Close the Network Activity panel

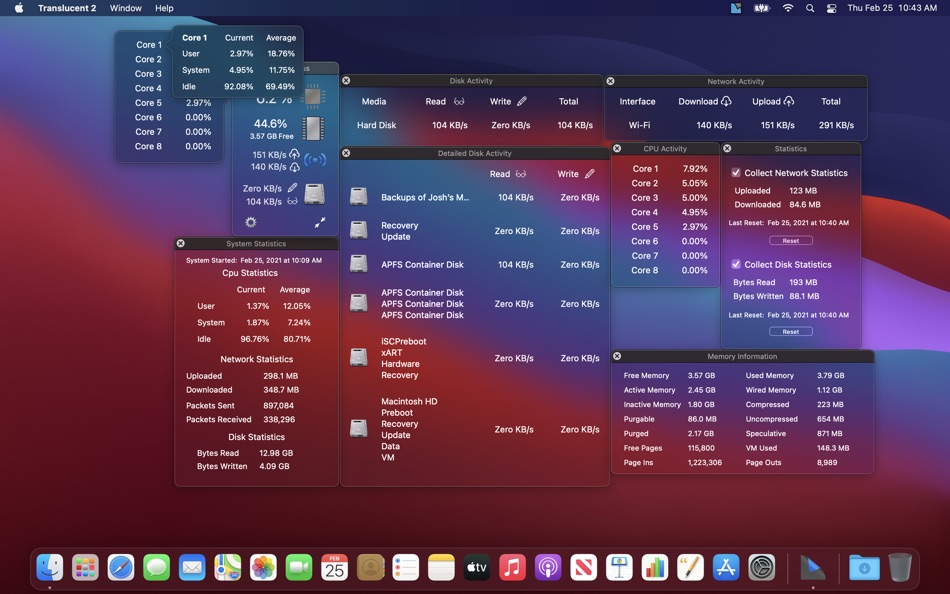(x=610, y=81)
